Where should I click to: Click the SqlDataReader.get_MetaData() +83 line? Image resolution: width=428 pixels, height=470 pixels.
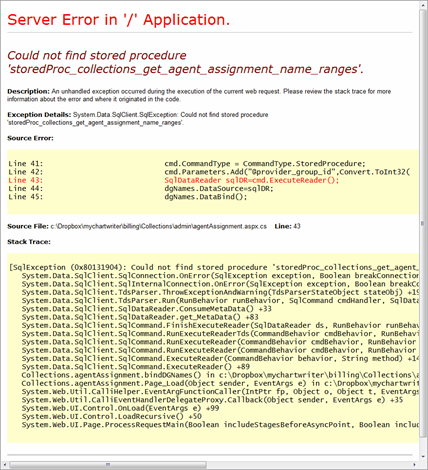tap(140, 317)
